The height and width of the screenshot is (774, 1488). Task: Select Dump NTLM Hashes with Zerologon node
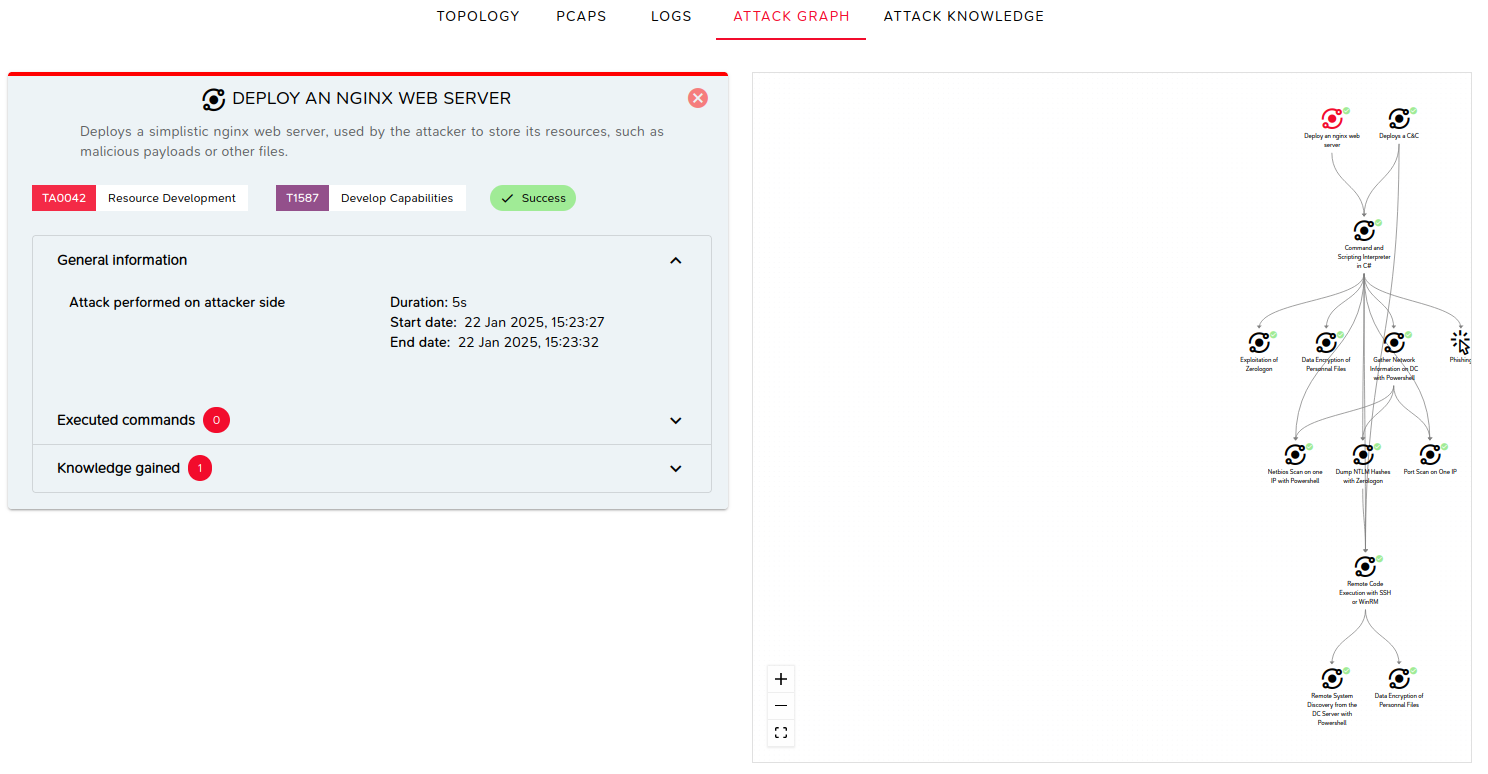point(1363,455)
